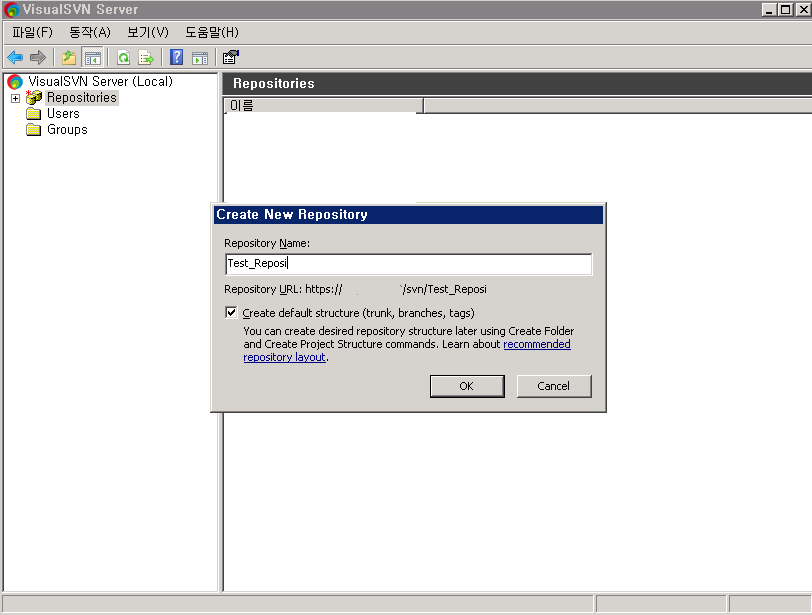The width and height of the screenshot is (812, 615).
Task: Click the Repositories node icon in tree
Action: pos(34,97)
